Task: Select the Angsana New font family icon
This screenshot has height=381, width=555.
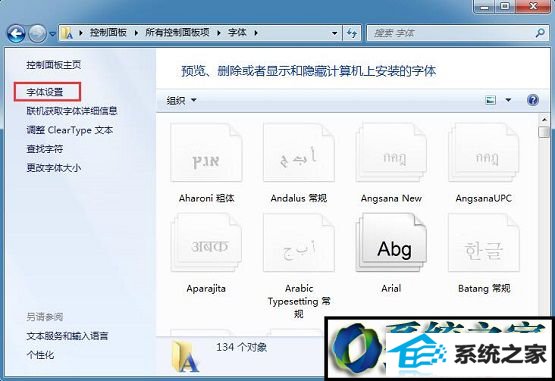Action: tap(391, 153)
